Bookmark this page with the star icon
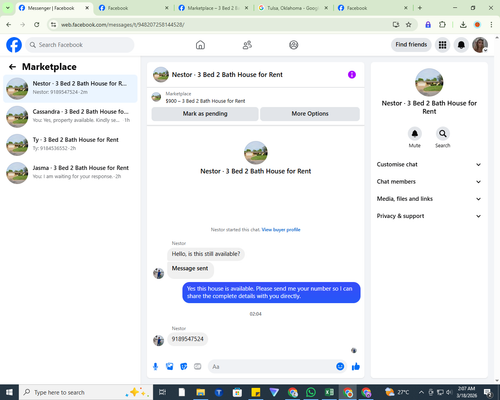The height and width of the screenshot is (400, 500). click(409, 25)
